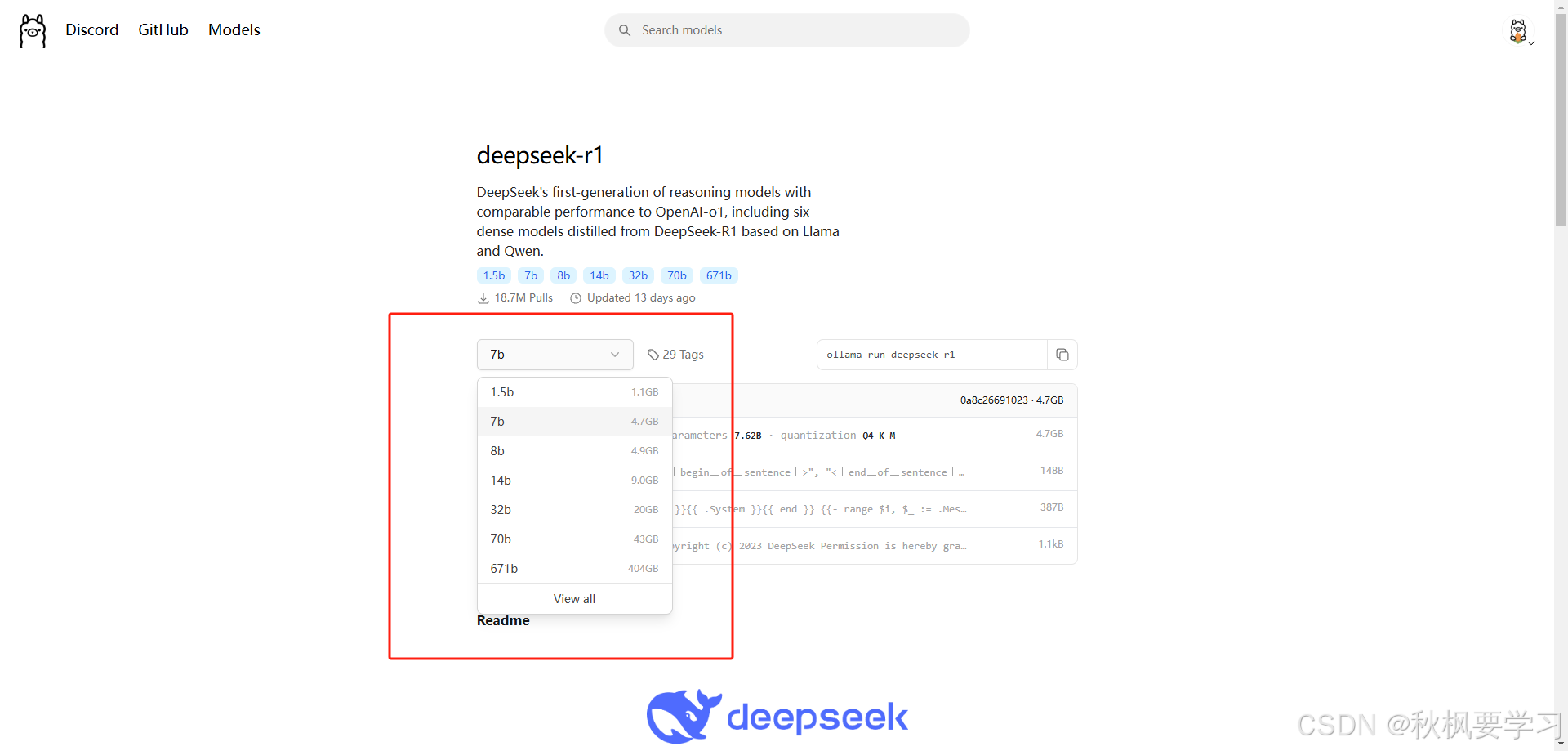Image resolution: width=1568 pixels, height=751 pixels.
Task: Click the ollama run deepseek-r1 command field
Action: click(932, 355)
